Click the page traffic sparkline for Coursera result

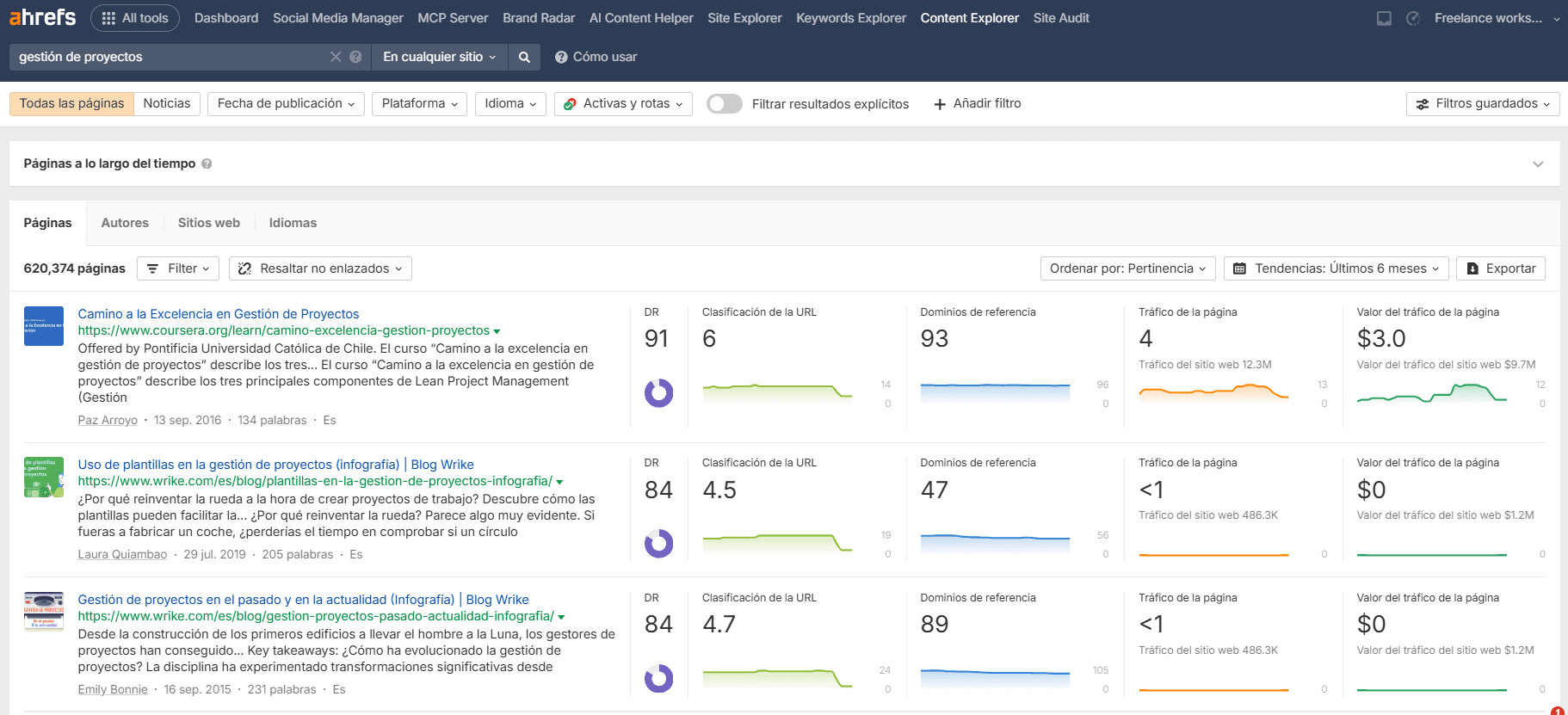pos(1213,393)
